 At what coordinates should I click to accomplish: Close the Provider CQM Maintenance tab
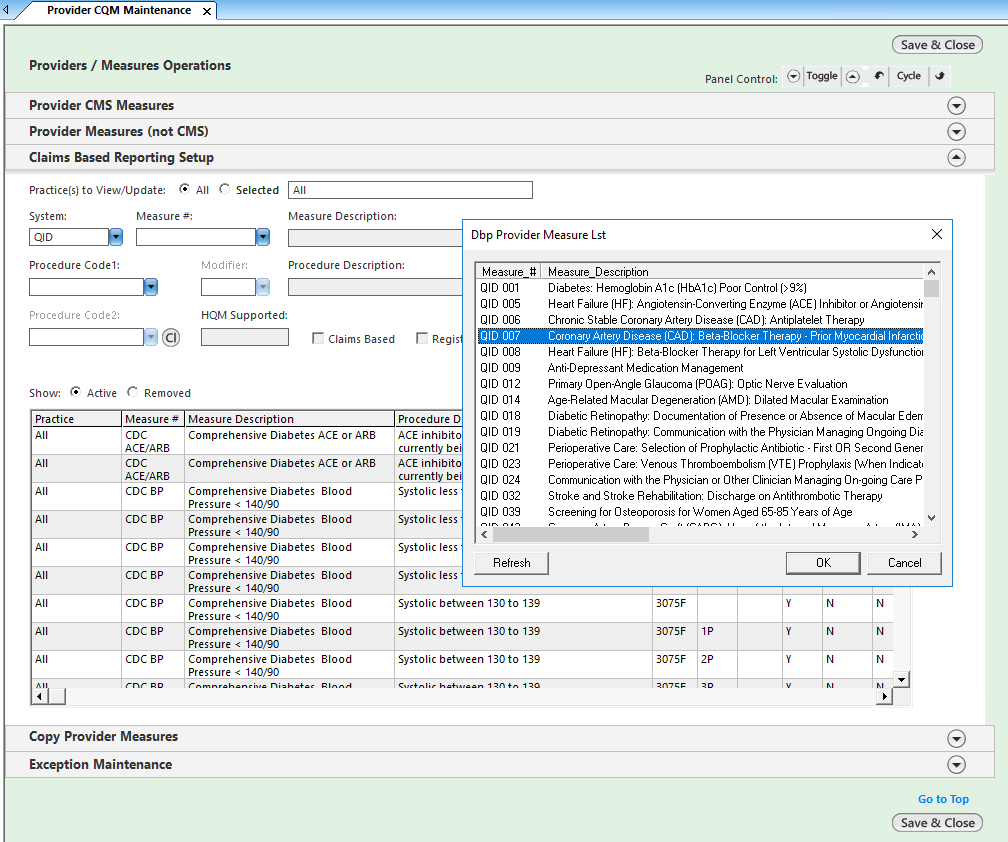(207, 11)
